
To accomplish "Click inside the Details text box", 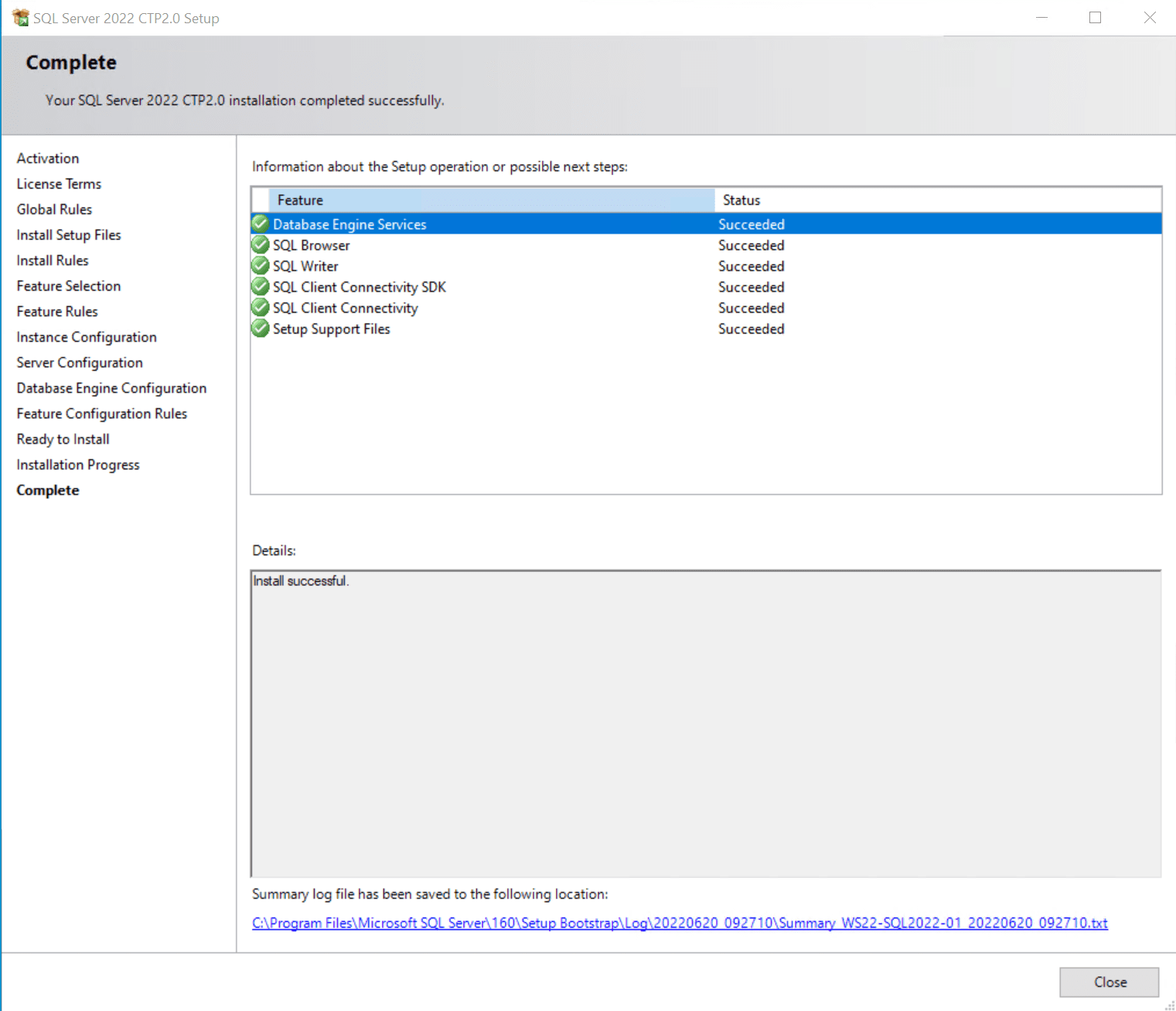I will click(x=706, y=723).
